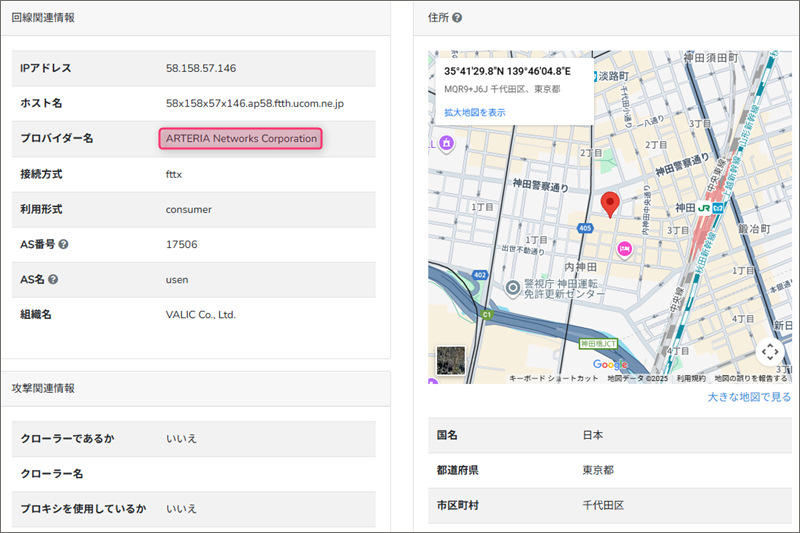Click the JR Kanda station icon
Image resolution: width=800 pixels, height=533 pixels.
coord(704,207)
